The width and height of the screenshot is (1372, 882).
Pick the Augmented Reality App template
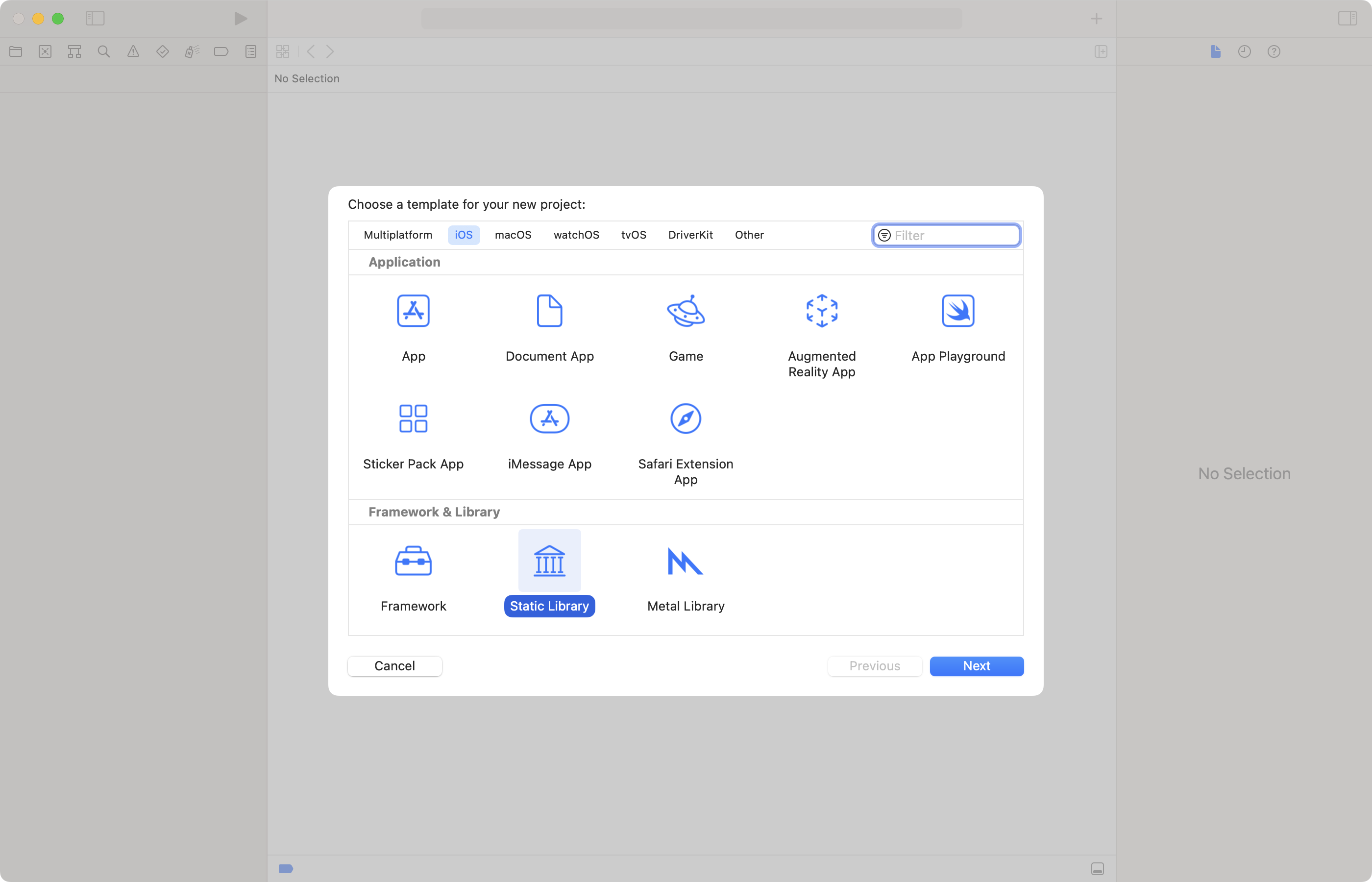pos(822,311)
